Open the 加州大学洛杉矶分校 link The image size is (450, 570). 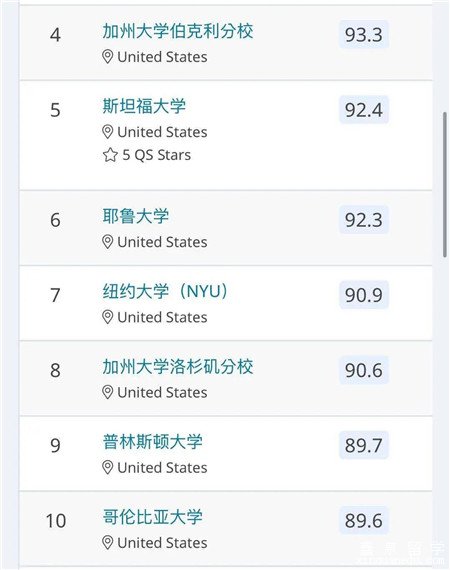point(177,367)
